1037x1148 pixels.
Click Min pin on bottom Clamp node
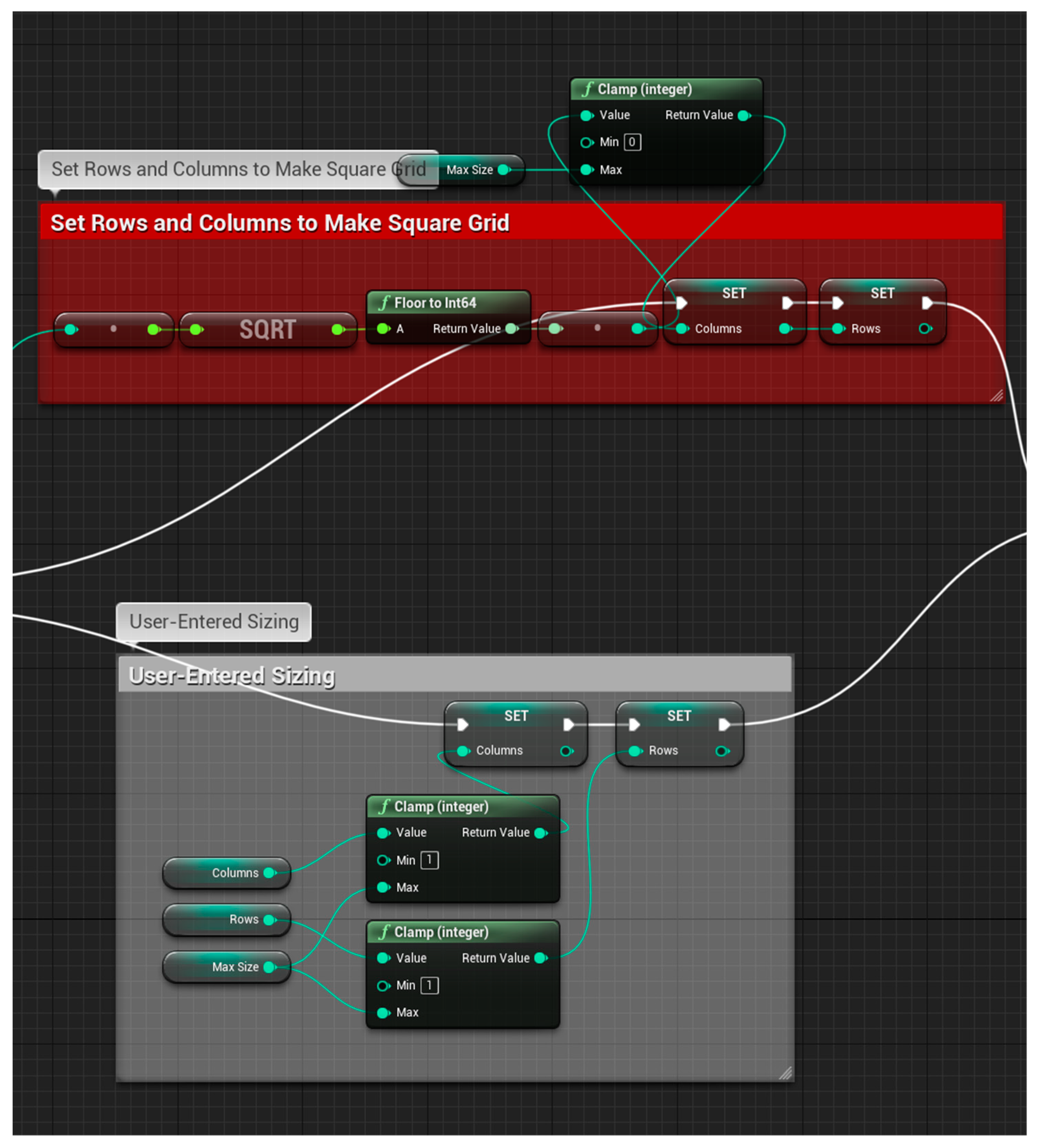[x=383, y=985]
